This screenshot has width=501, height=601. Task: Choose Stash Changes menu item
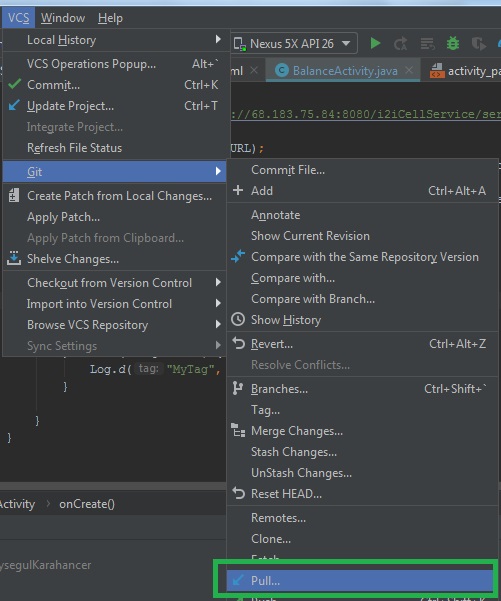point(363,452)
